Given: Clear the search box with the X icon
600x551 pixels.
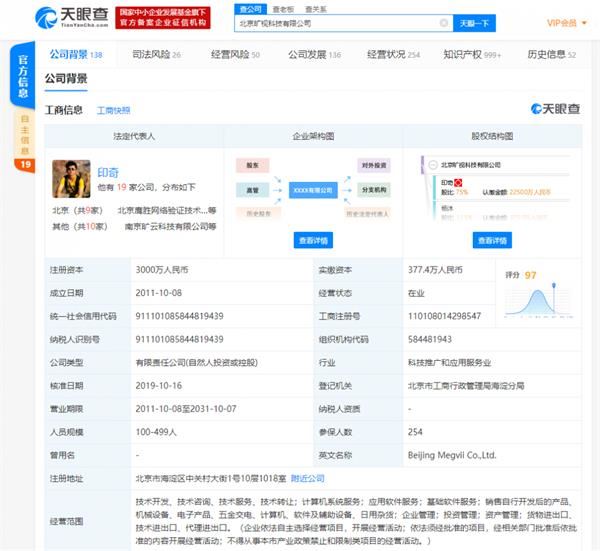Looking at the screenshot, I should pyautogui.click(x=444, y=22).
